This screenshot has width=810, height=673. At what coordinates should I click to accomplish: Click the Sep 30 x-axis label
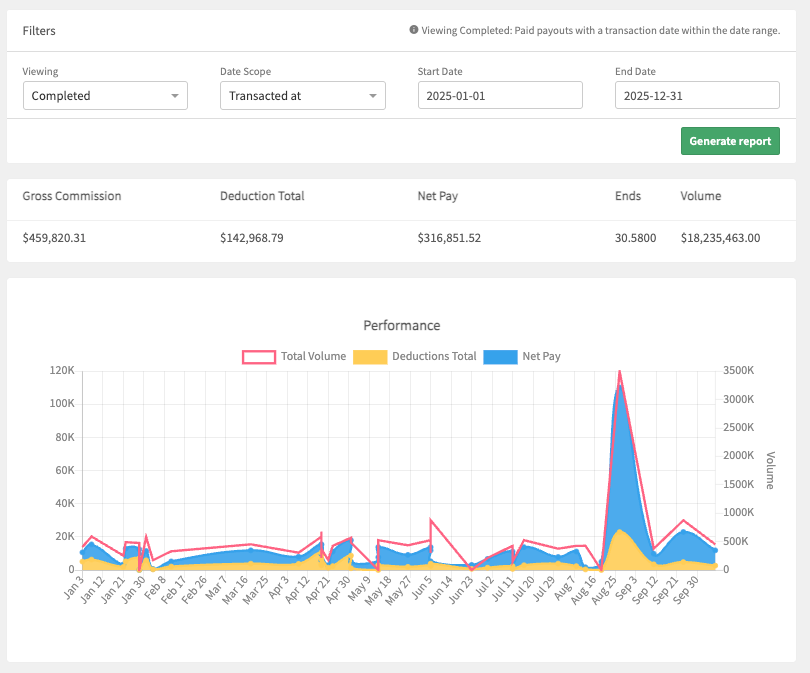coord(687,590)
